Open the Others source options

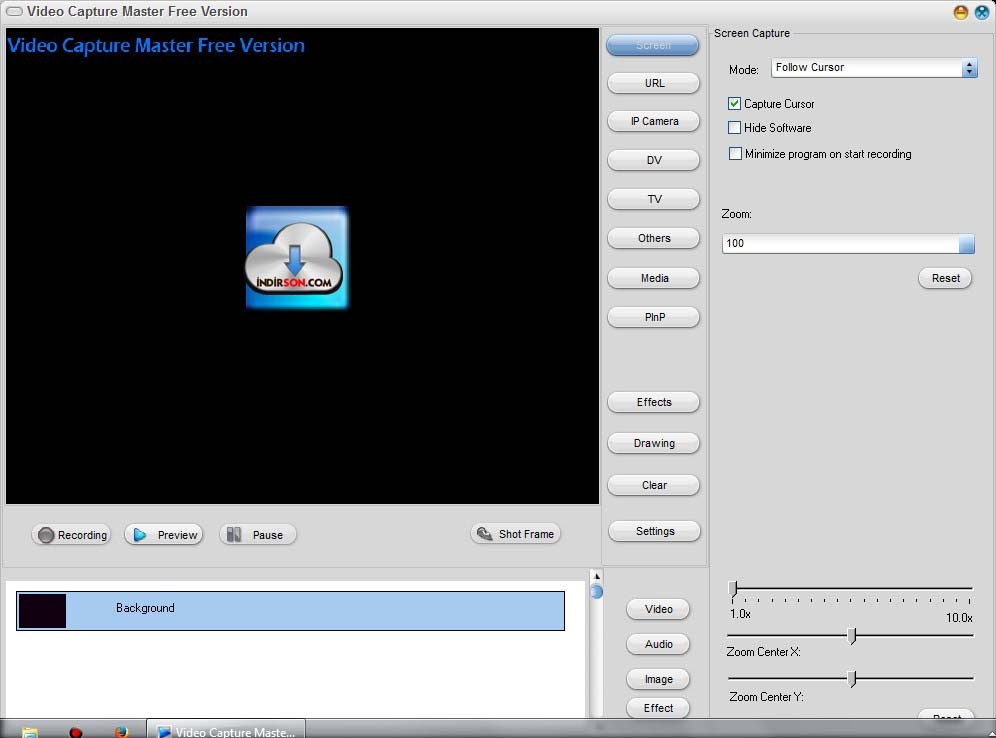tap(654, 238)
